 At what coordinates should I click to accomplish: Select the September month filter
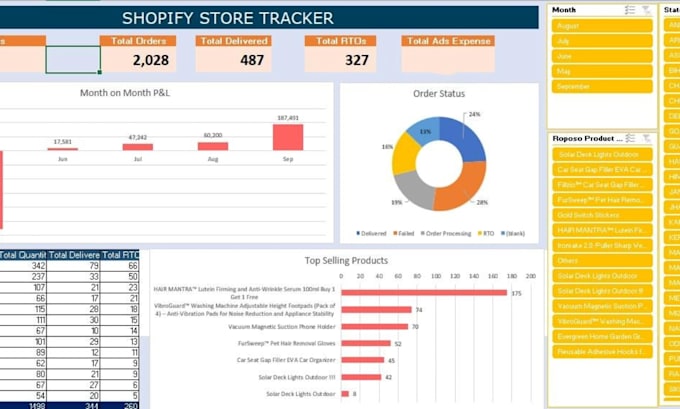point(602,86)
